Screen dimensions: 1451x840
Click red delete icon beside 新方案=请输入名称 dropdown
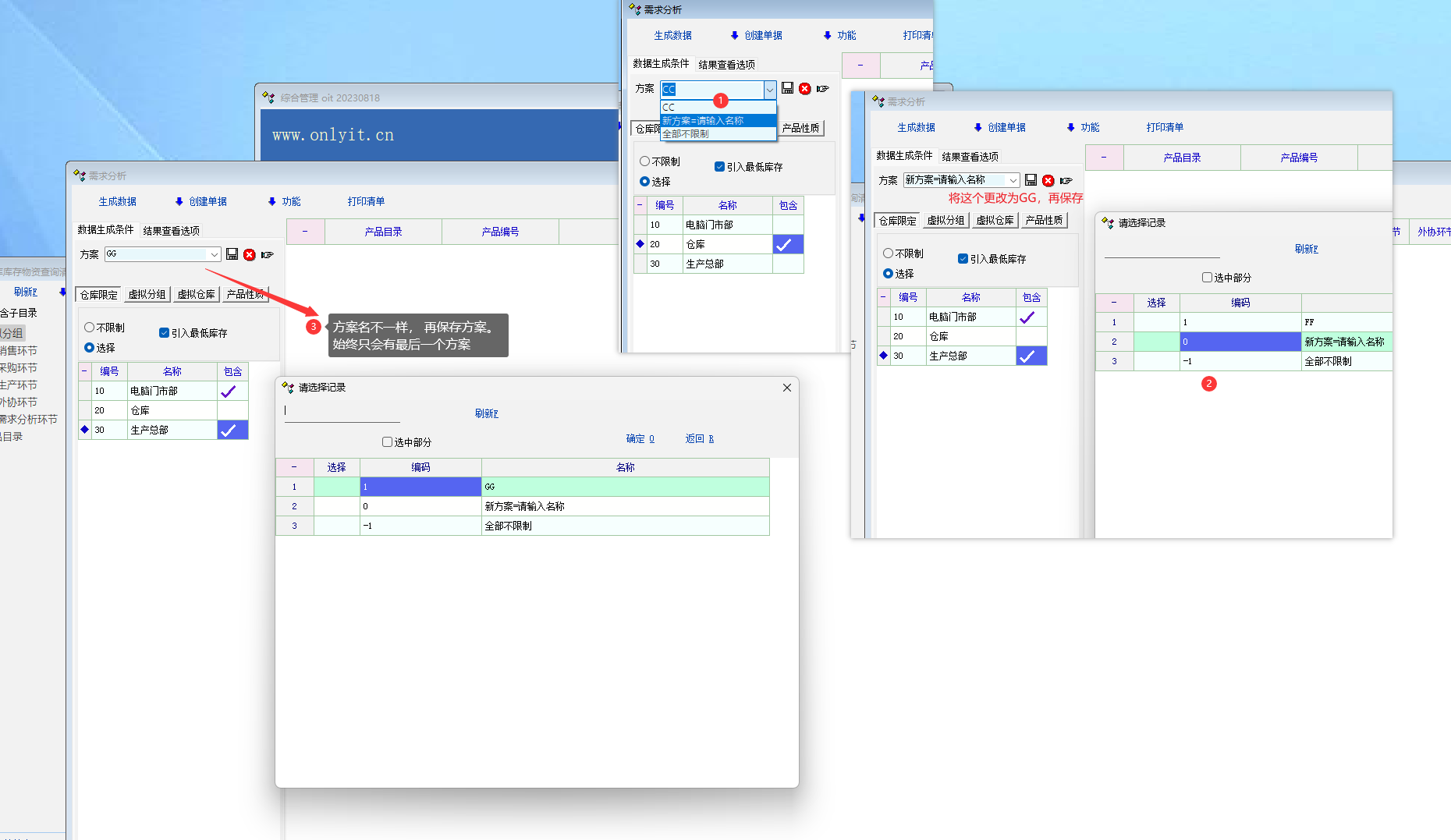pos(1048,180)
